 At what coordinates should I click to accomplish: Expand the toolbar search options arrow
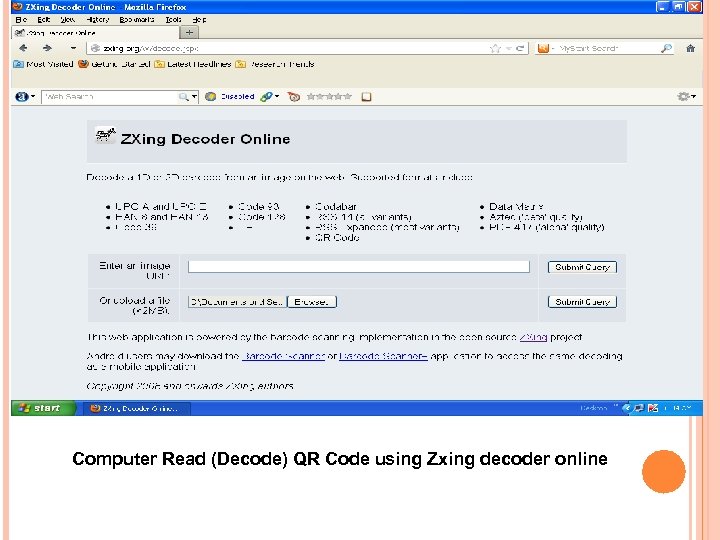point(194,97)
